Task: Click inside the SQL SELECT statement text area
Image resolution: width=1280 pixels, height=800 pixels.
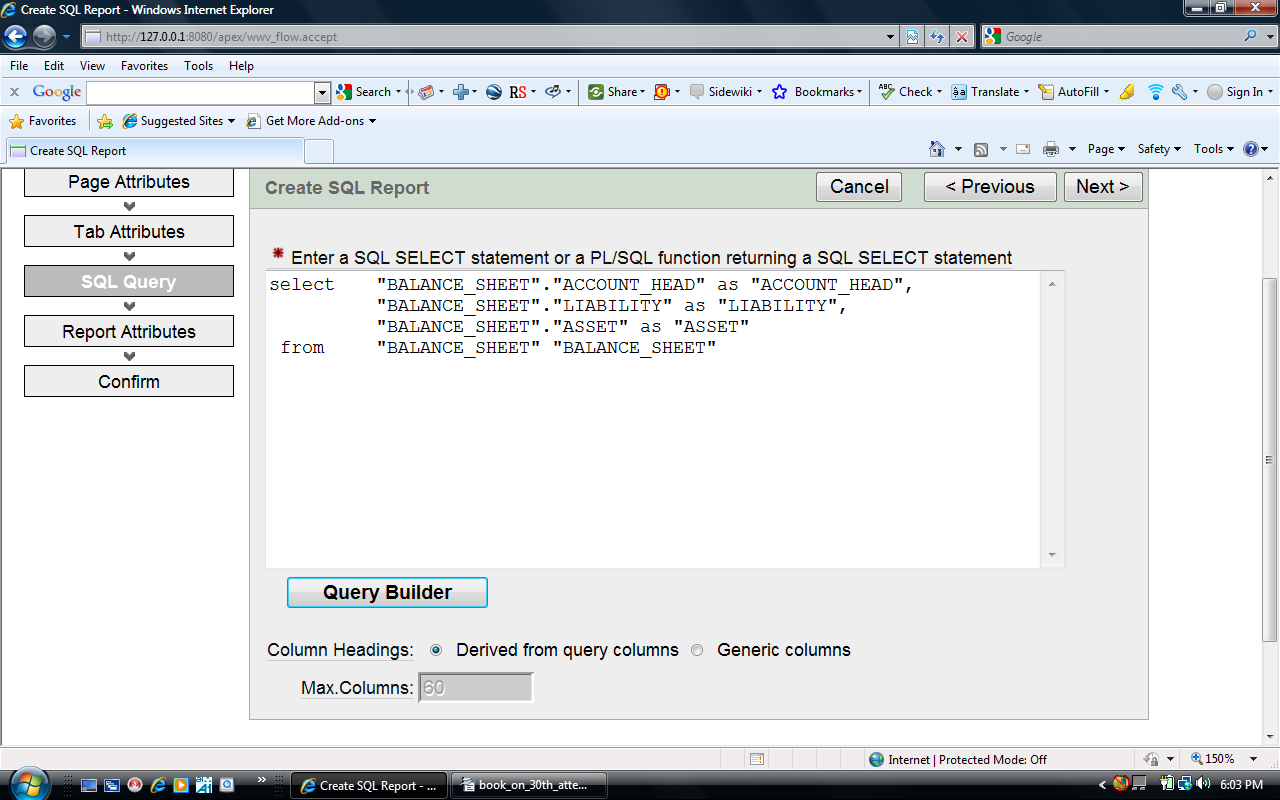Action: click(x=650, y=450)
